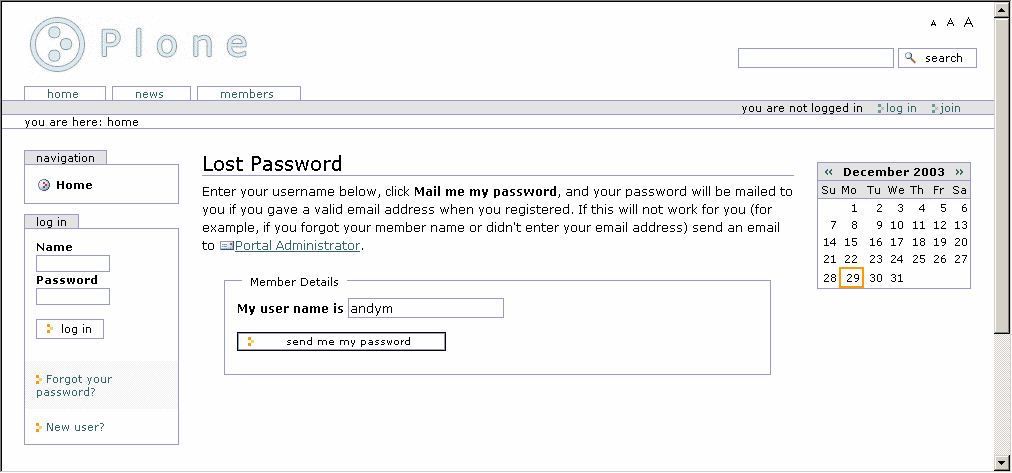Viewport: 1012px width, 473px height.
Task: Click the New user link
Action: click(x=75, y=427)
